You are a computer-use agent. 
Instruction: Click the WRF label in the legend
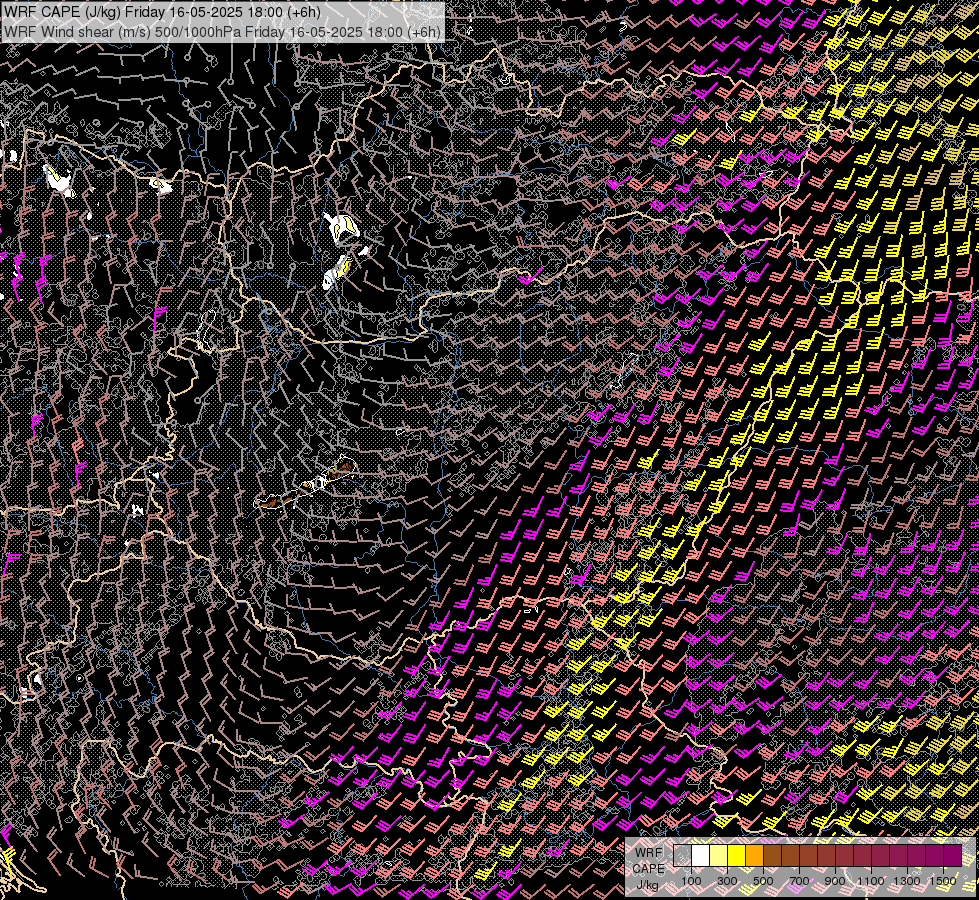tap(649, 853)
